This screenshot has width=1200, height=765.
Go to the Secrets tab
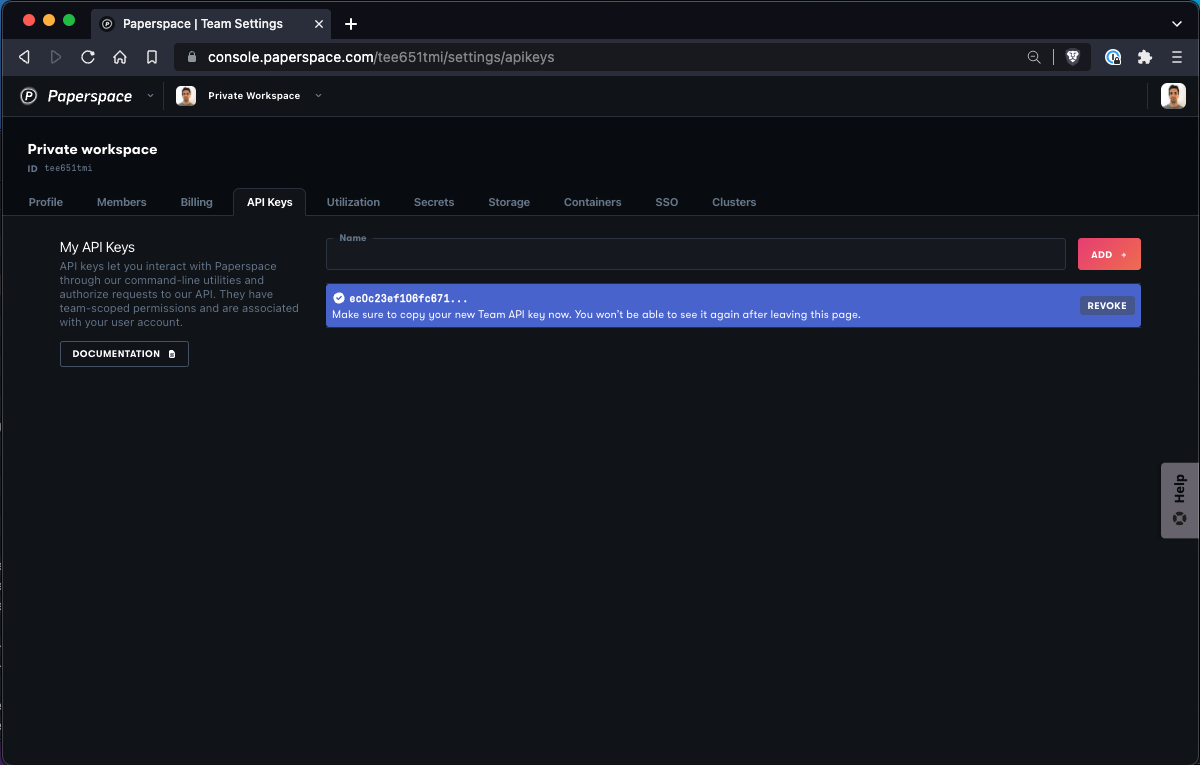click(434, 202)
